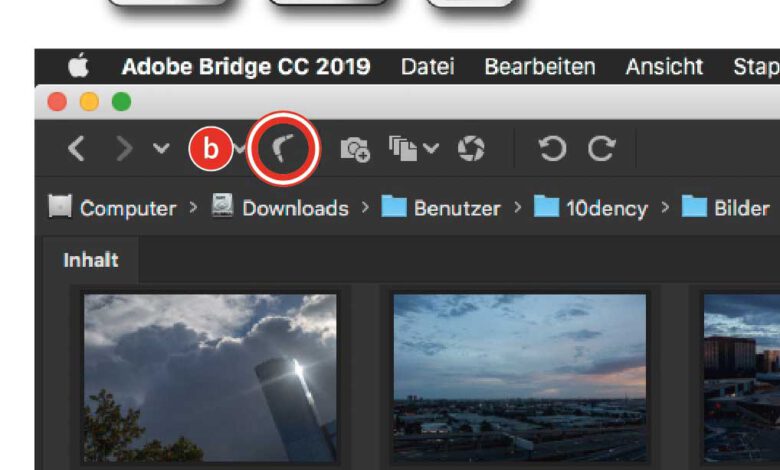The width and height of the screenshot is (780, 470).
Task: Select the thumbnail showing buildings at dusk
Action: (742, 378)
